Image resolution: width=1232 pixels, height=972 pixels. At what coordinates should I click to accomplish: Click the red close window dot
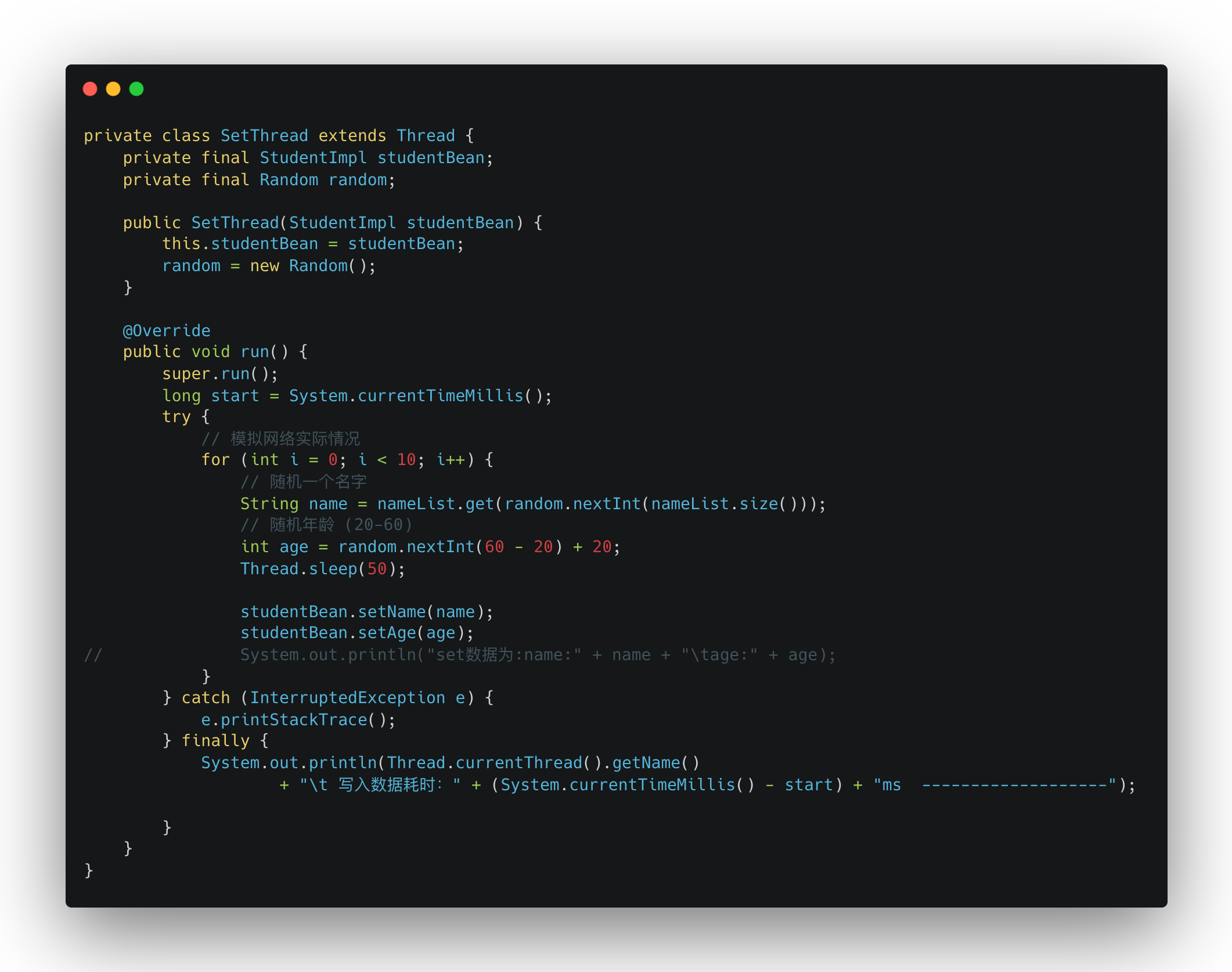(90, 89)
